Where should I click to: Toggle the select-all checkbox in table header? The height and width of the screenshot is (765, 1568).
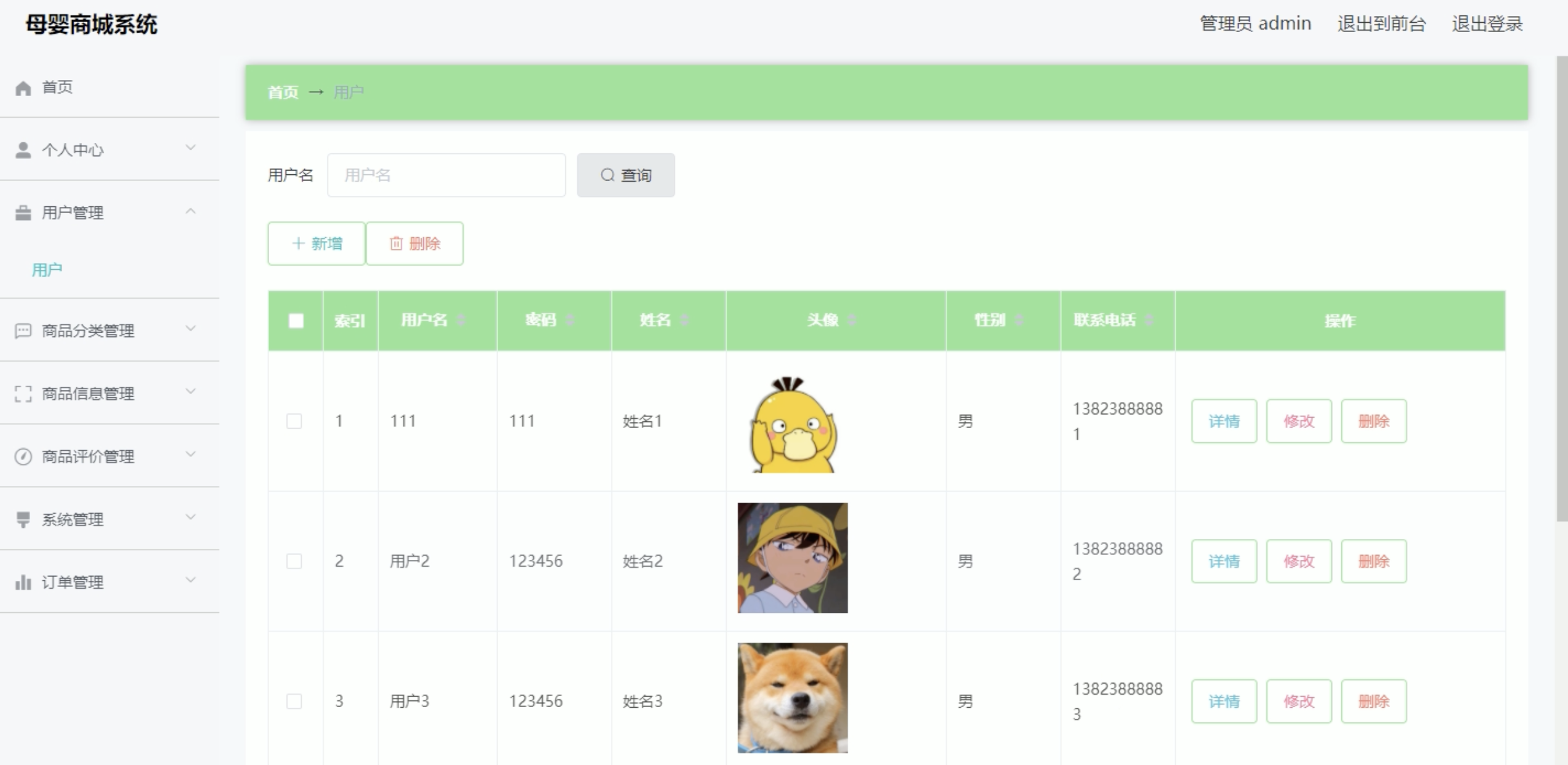click(x=296, y=321)
